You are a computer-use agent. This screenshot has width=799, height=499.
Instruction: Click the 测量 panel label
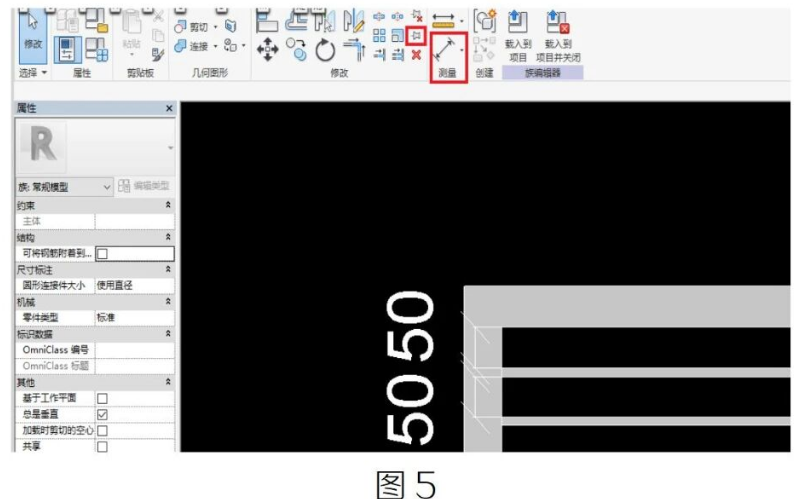pos(447,73)
